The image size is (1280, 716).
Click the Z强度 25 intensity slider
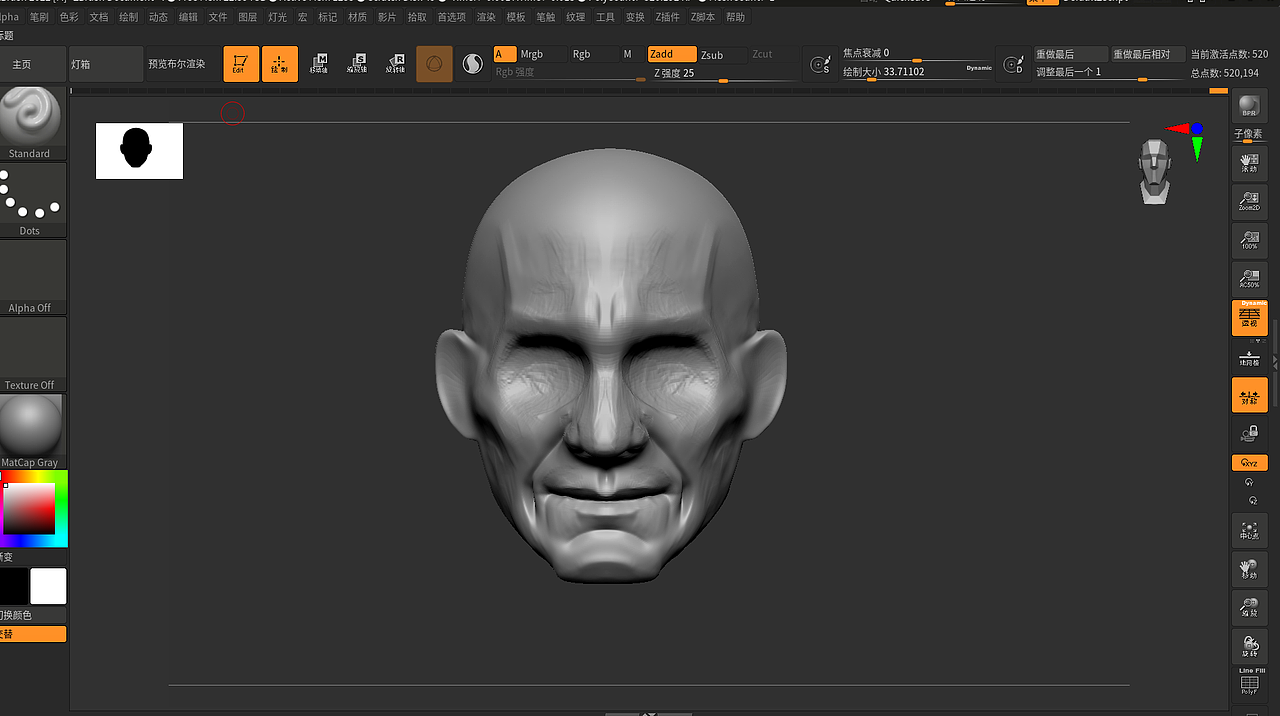pyautogui.click(x=724, y=73)
